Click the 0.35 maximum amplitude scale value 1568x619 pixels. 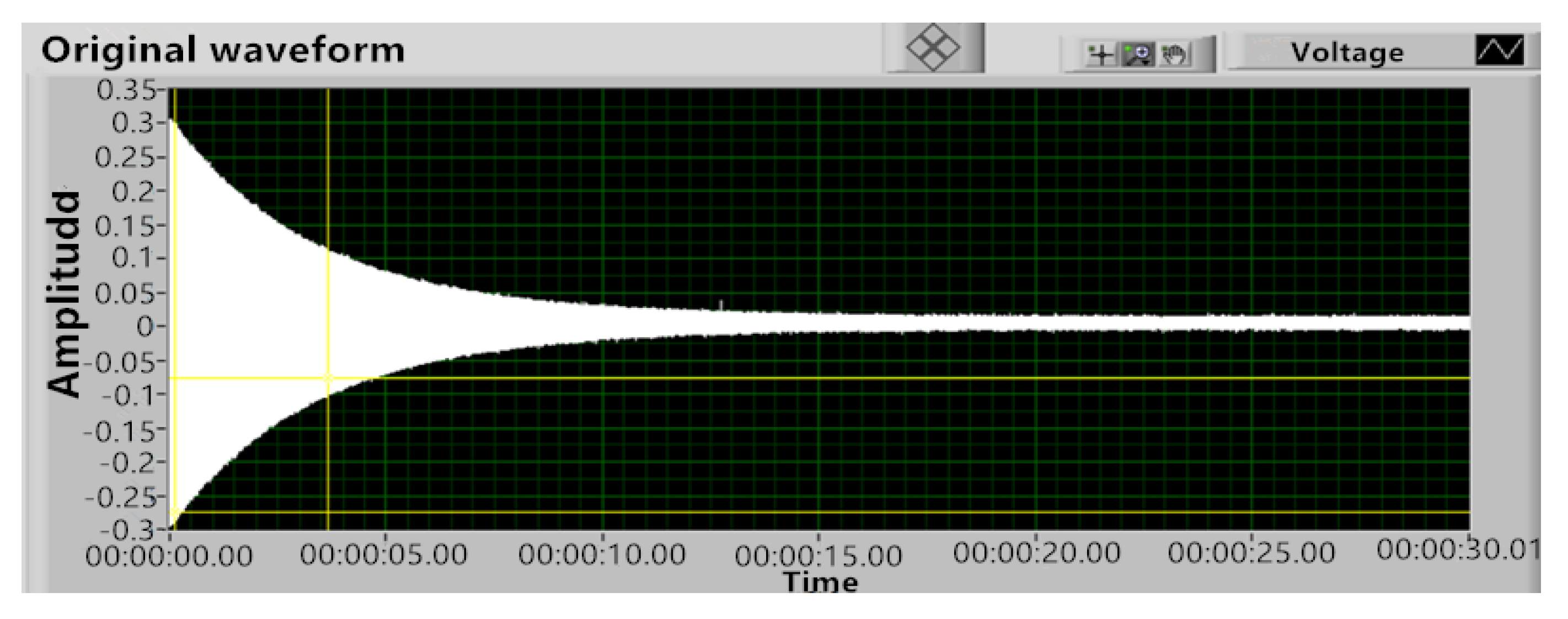(x=127, y=90)
